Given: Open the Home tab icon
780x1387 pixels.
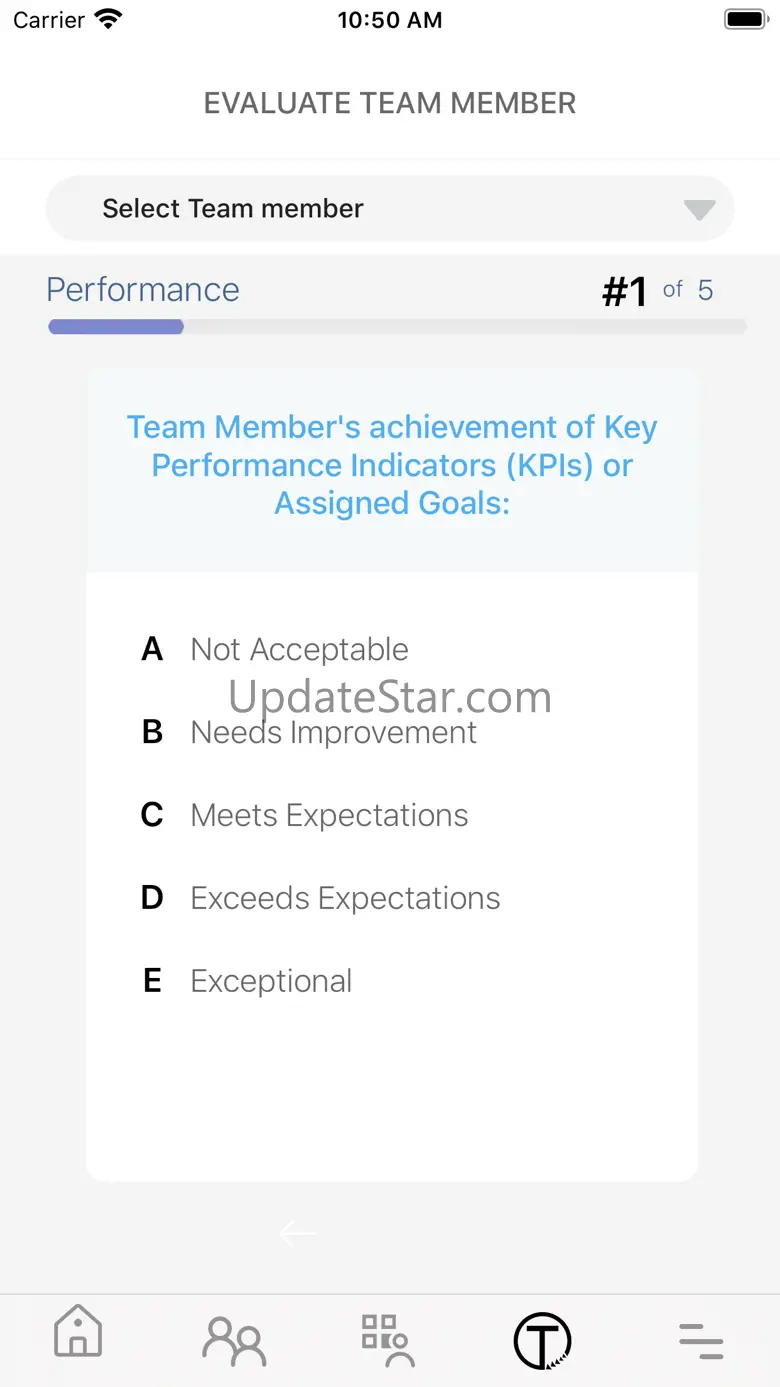Looking at the screenshot, I should click(78, 1333).
